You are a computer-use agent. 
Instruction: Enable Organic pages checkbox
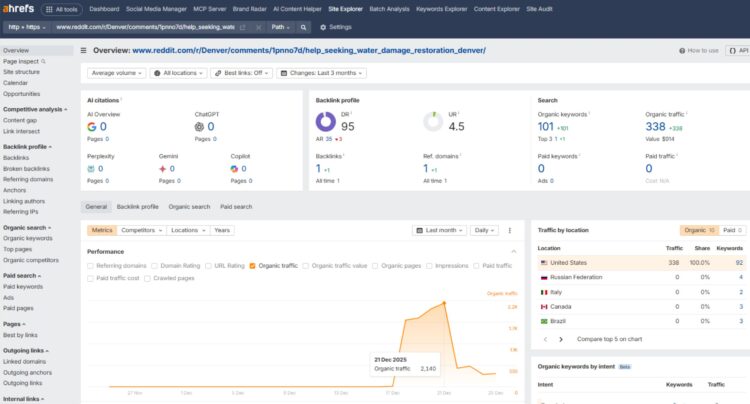point(375,266)
